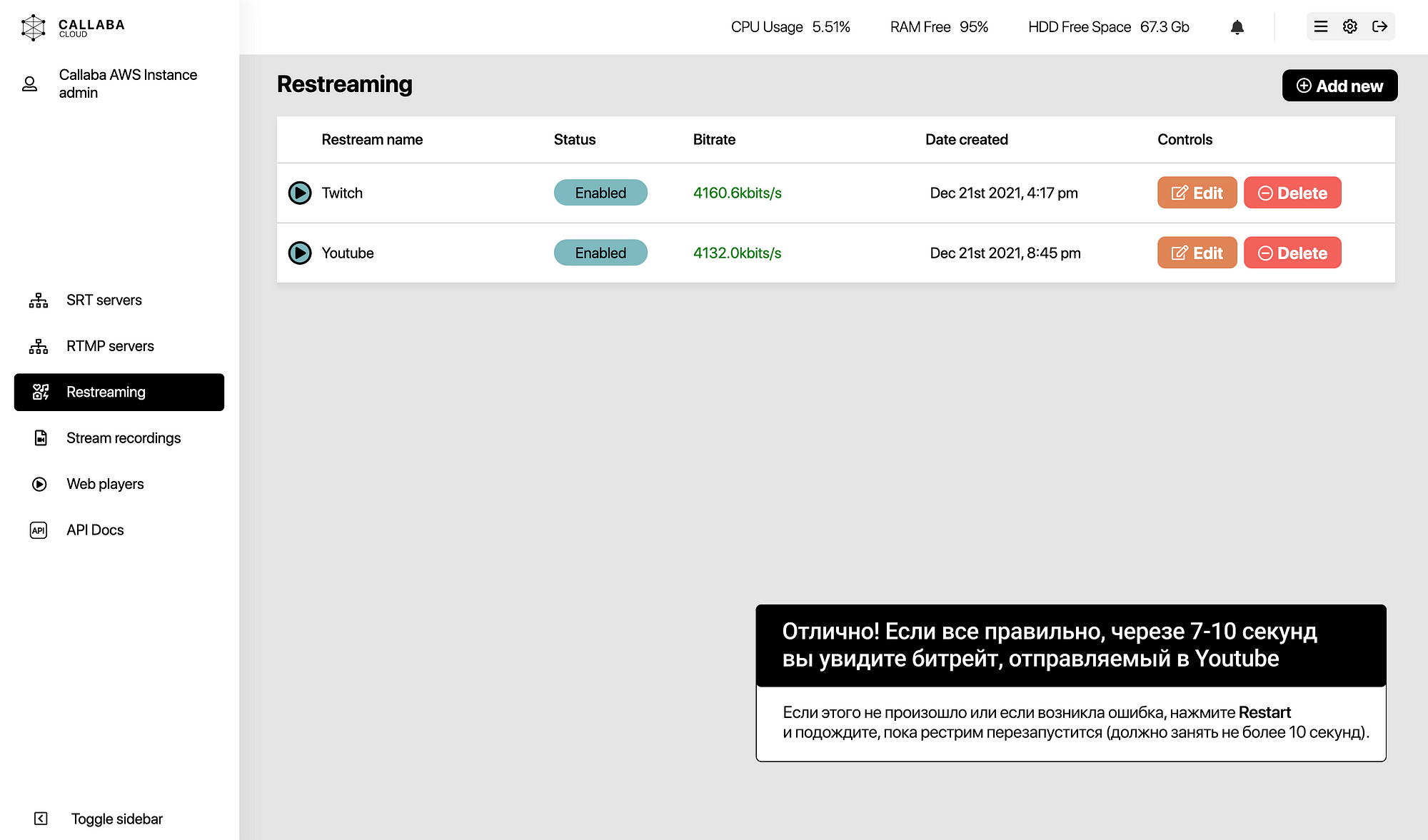This screenshot has height=840, width=1428.
Task: Open the user profile icon
Action: tap(29, 84)
